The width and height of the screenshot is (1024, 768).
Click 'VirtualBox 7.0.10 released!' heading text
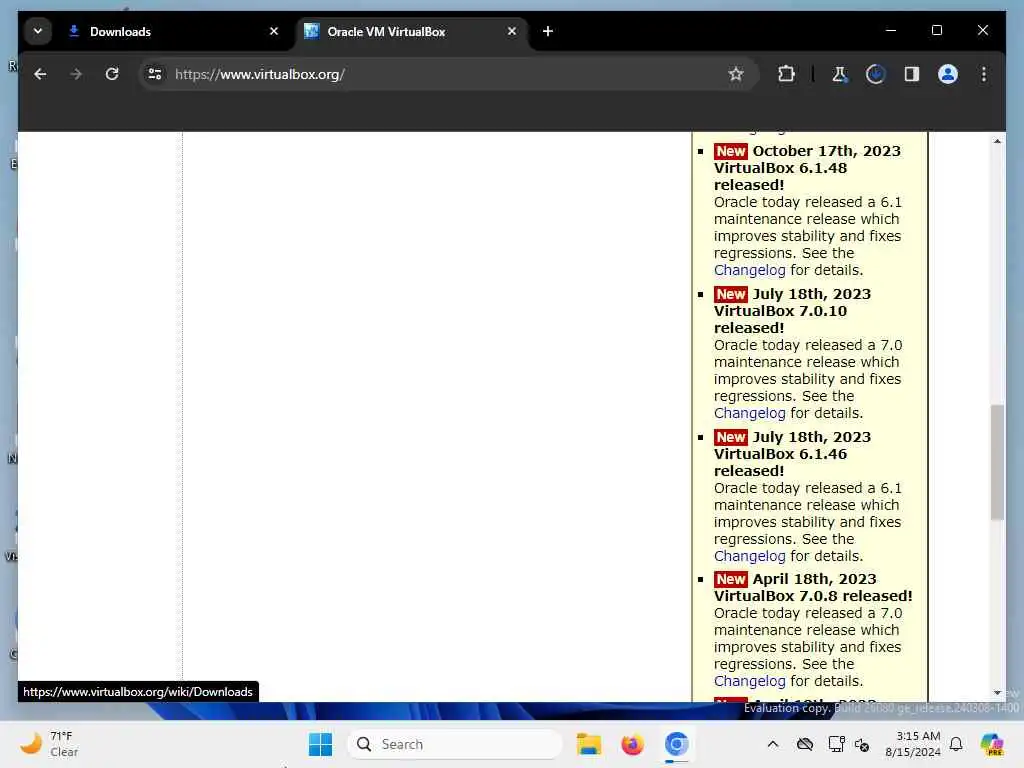pos(780,319)
